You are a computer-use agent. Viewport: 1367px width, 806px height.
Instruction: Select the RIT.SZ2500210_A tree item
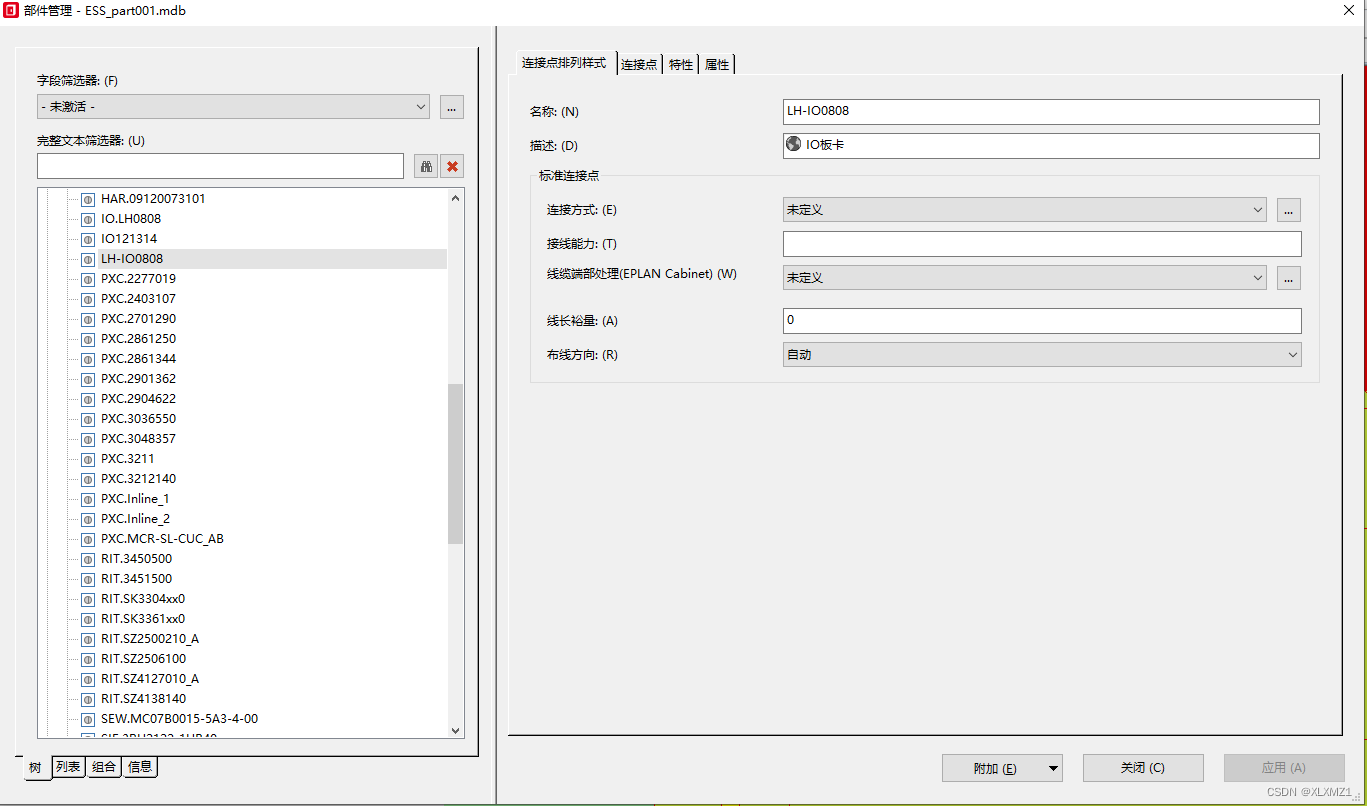click(x=150, y=639)
